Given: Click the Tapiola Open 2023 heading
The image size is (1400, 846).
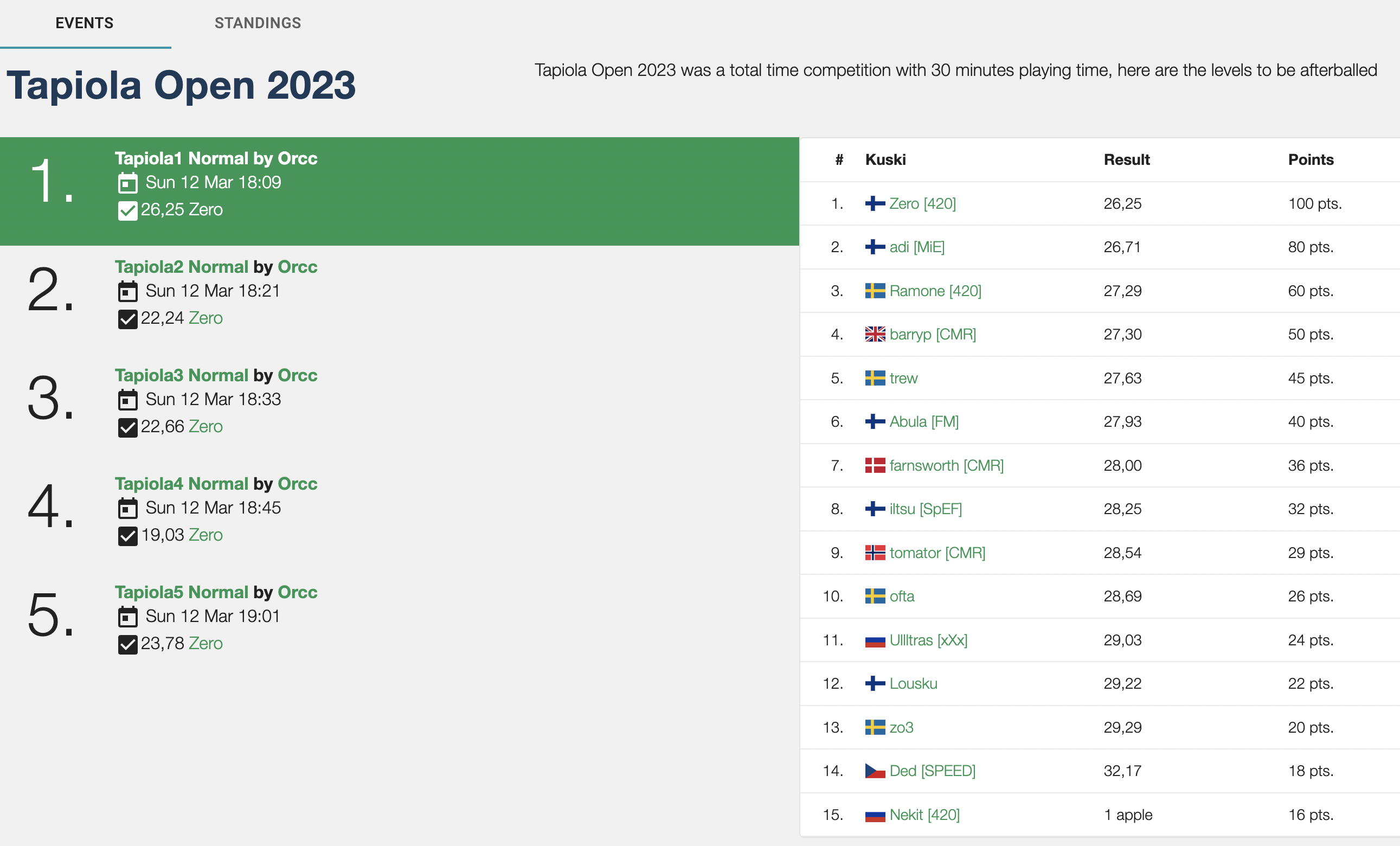Looking at the screenshot, I should point(181,85).
